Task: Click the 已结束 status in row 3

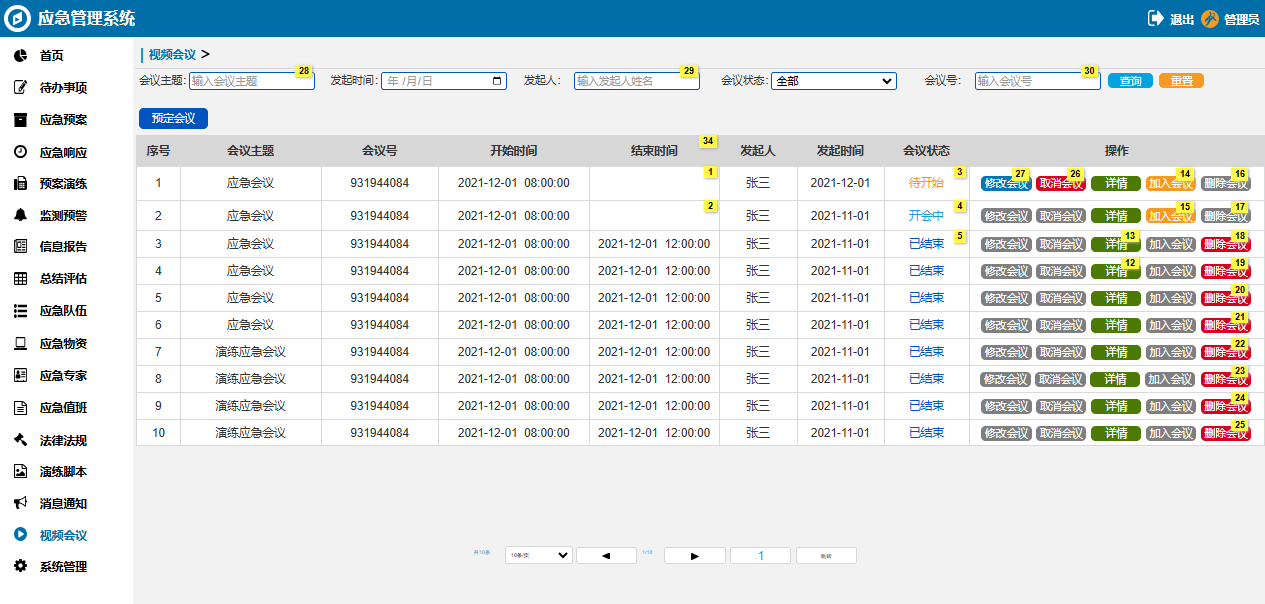Action: pos(926,244)
